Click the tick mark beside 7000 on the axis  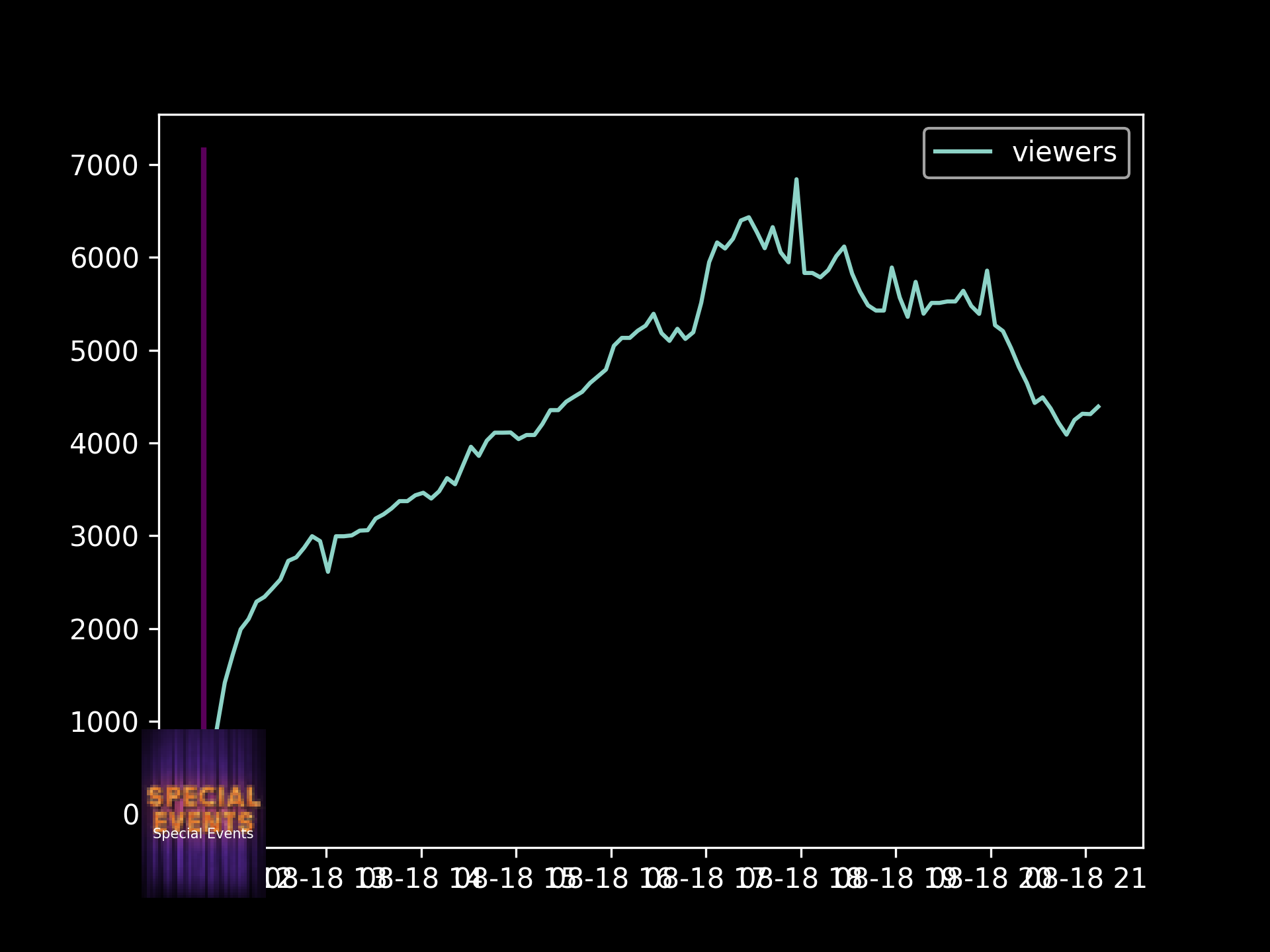[154, 165]
